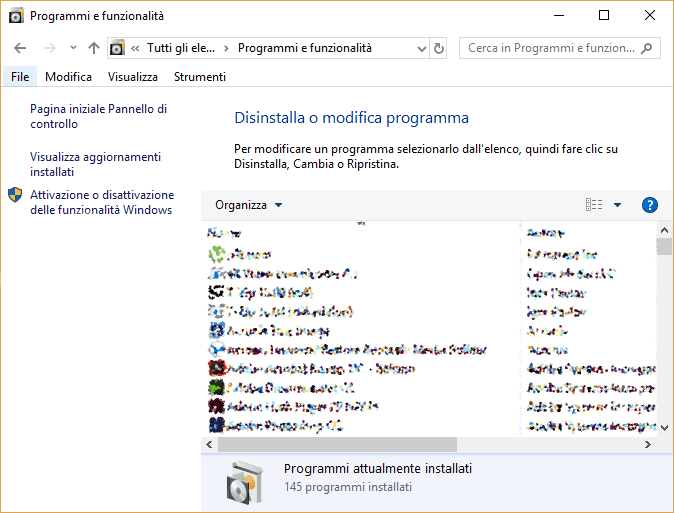Open the Modifica menu
The width and height of the screenshot is (674, 513).
tap(68, 77)
